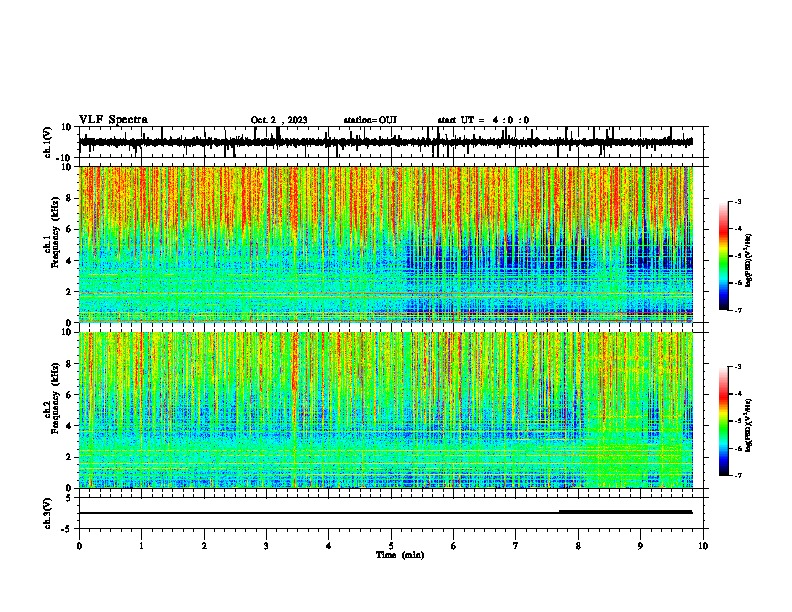Click time axis tick label "3"
Screen dimensions: 792x612
266,546
